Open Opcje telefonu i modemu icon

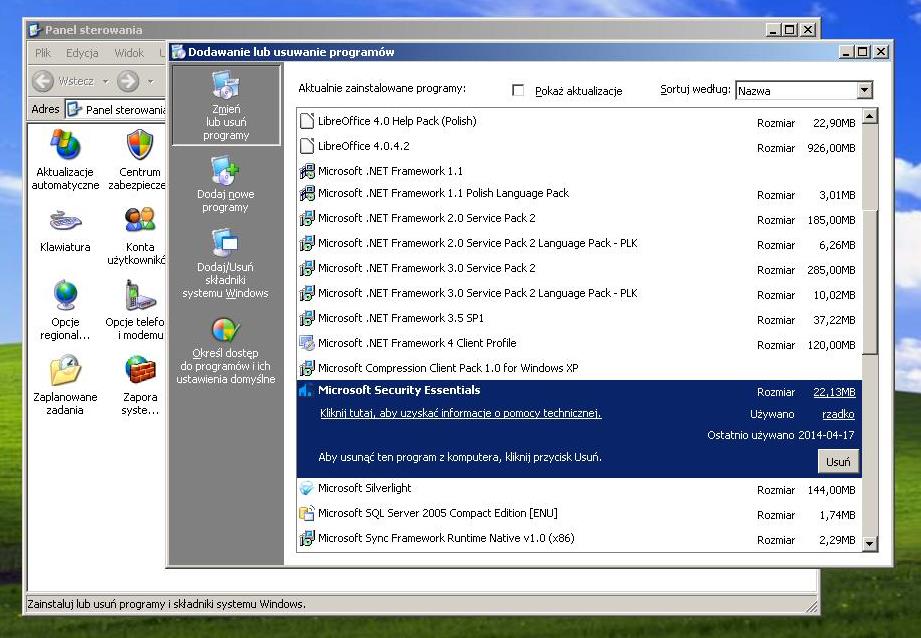coord(140,295)
